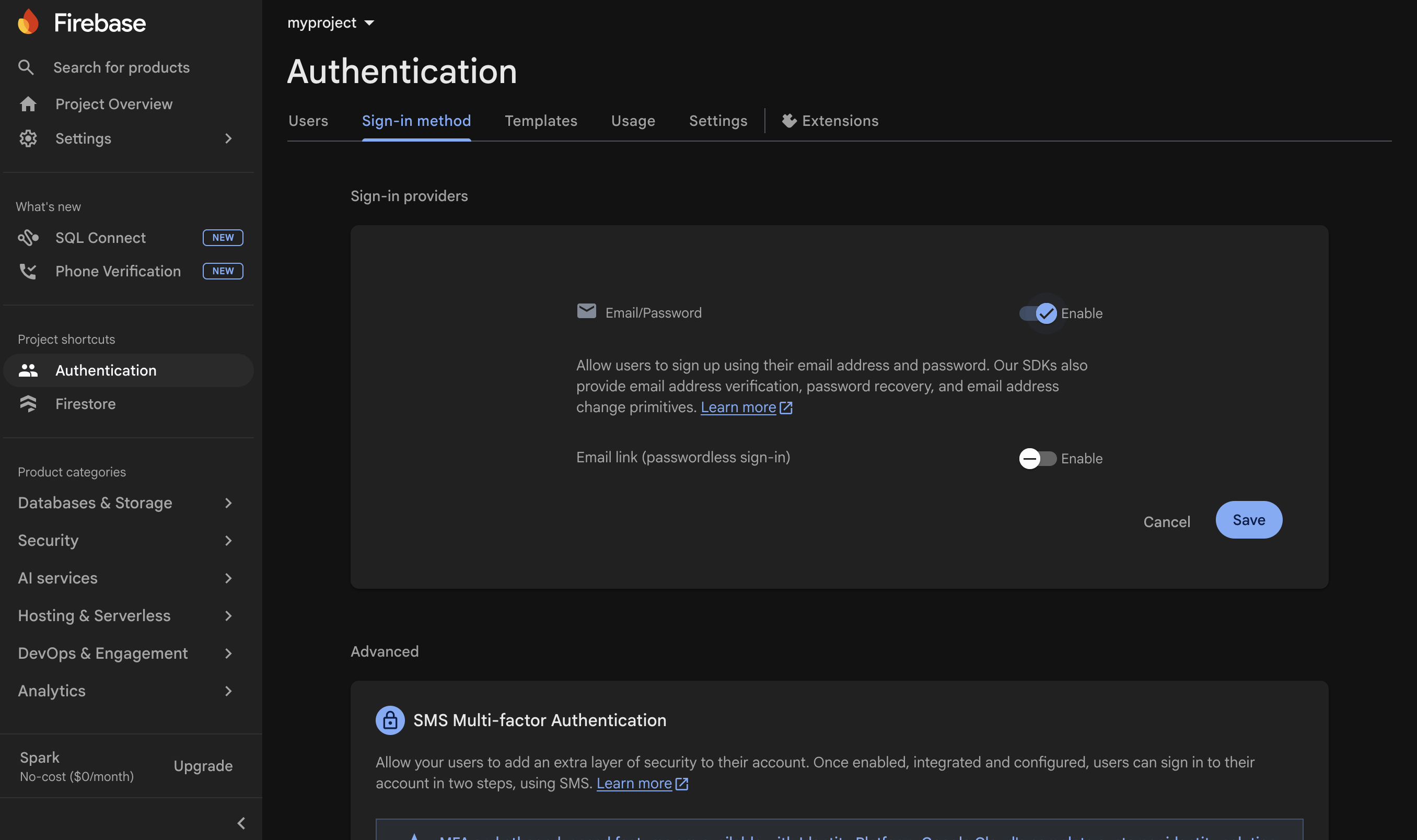Toggle Email link passwordless Enable switch
This screenshot has height=840, width=1417.
[1038, 459]
